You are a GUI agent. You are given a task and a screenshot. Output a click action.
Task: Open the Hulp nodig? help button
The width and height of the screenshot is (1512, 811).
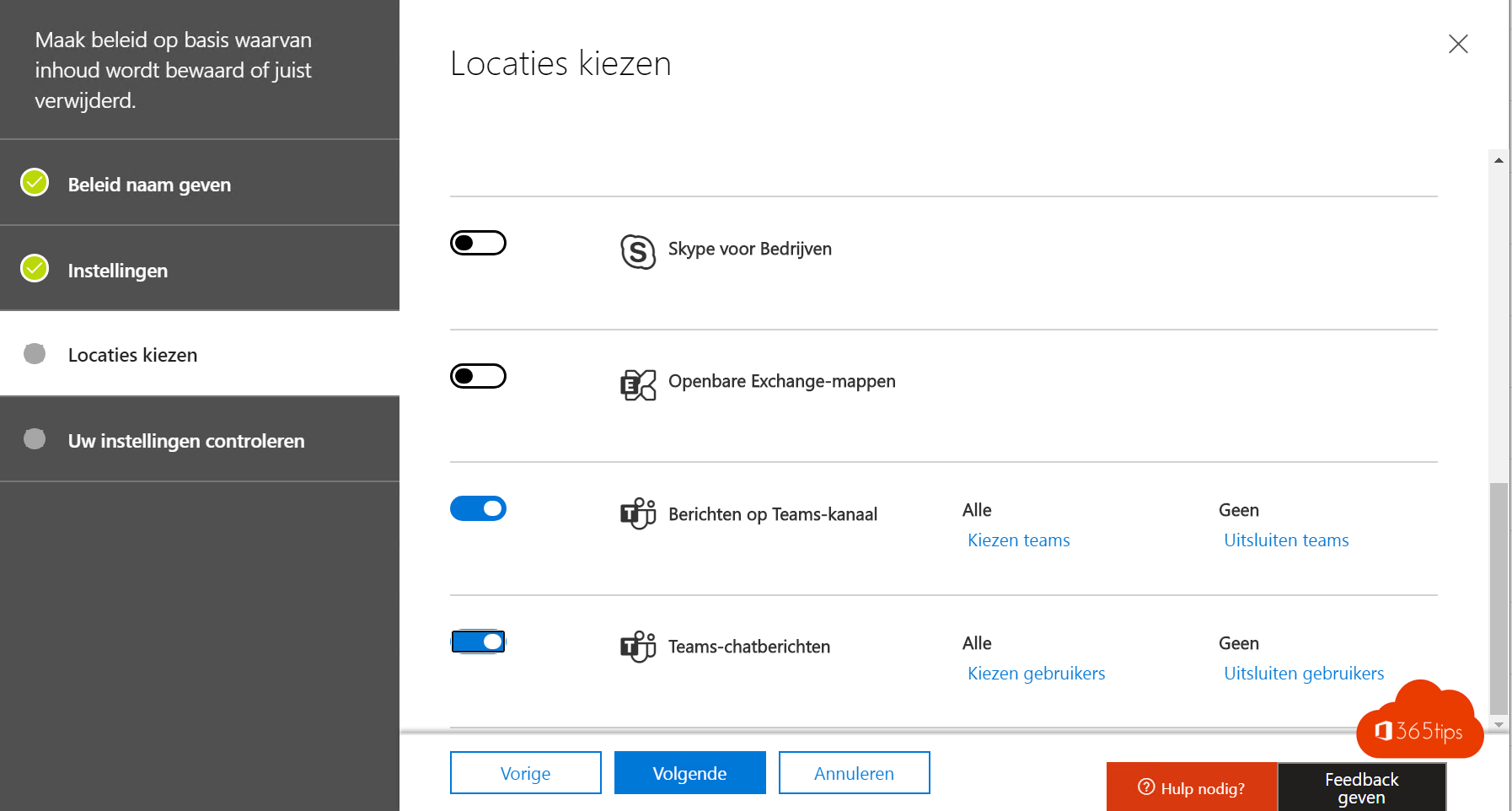(1192, 787)
